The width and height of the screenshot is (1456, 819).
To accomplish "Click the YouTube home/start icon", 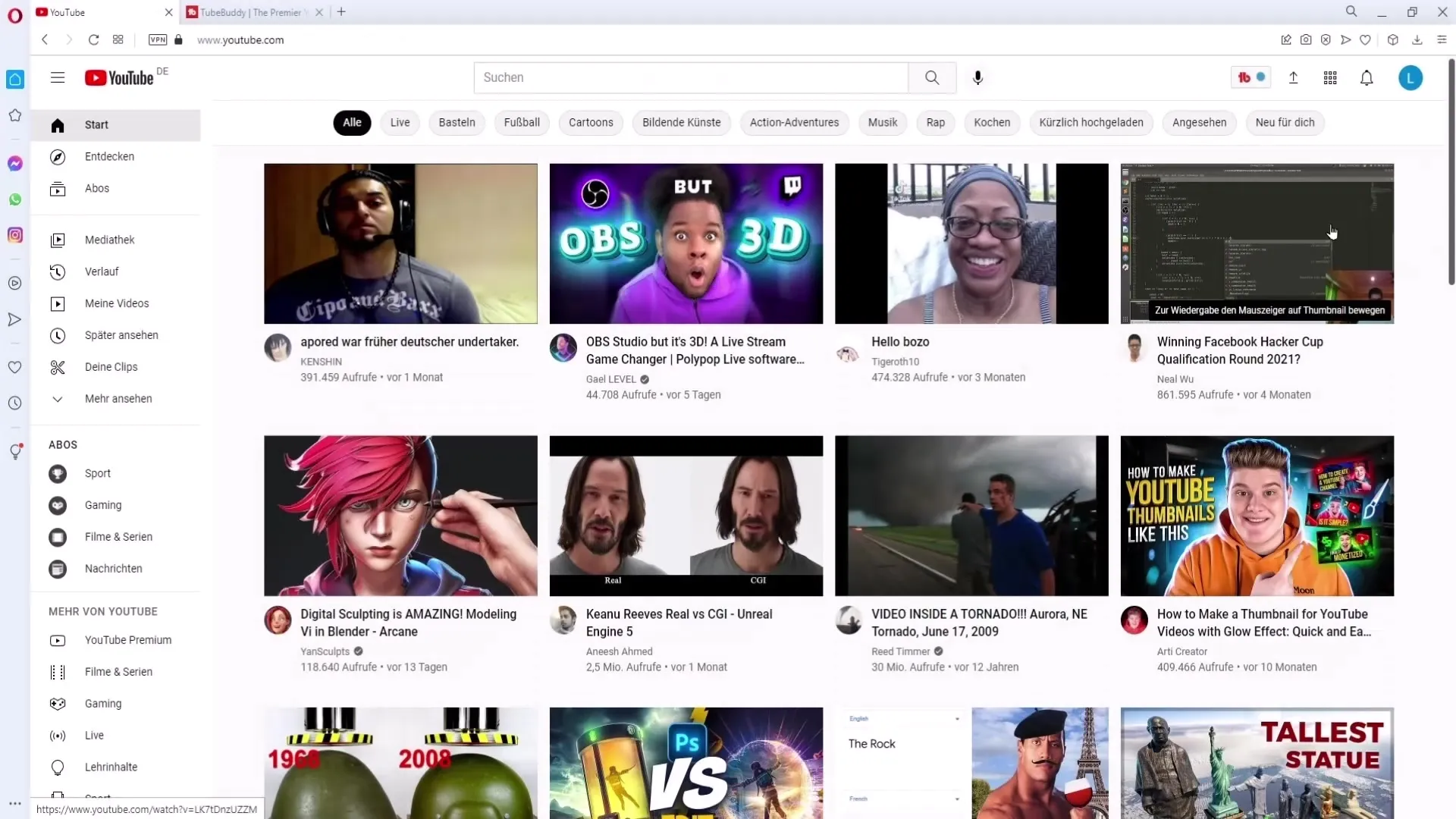I will (x=57, y=124).
